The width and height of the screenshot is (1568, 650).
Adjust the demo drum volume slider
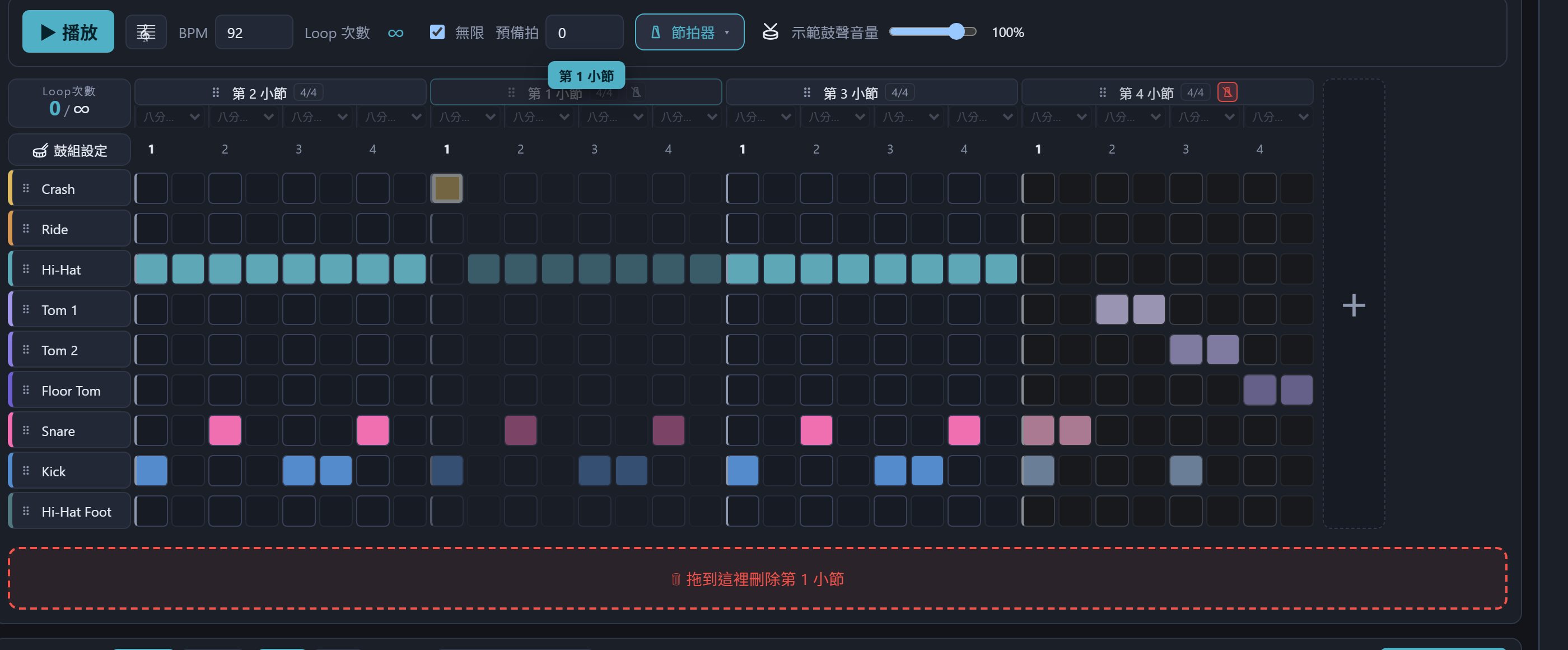[x=932, y=32]
